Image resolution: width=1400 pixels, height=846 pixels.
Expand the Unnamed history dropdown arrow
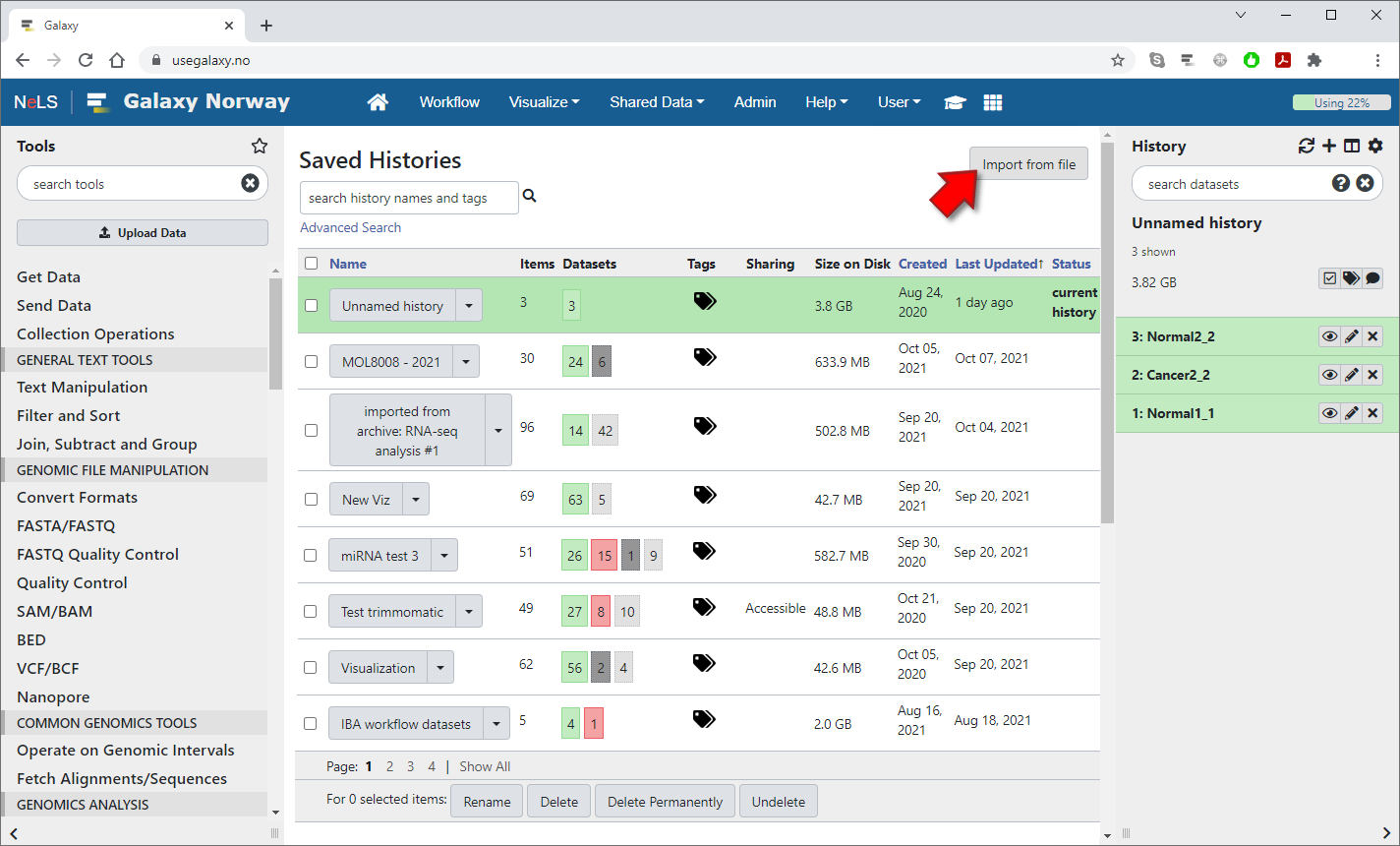[469, 306]
